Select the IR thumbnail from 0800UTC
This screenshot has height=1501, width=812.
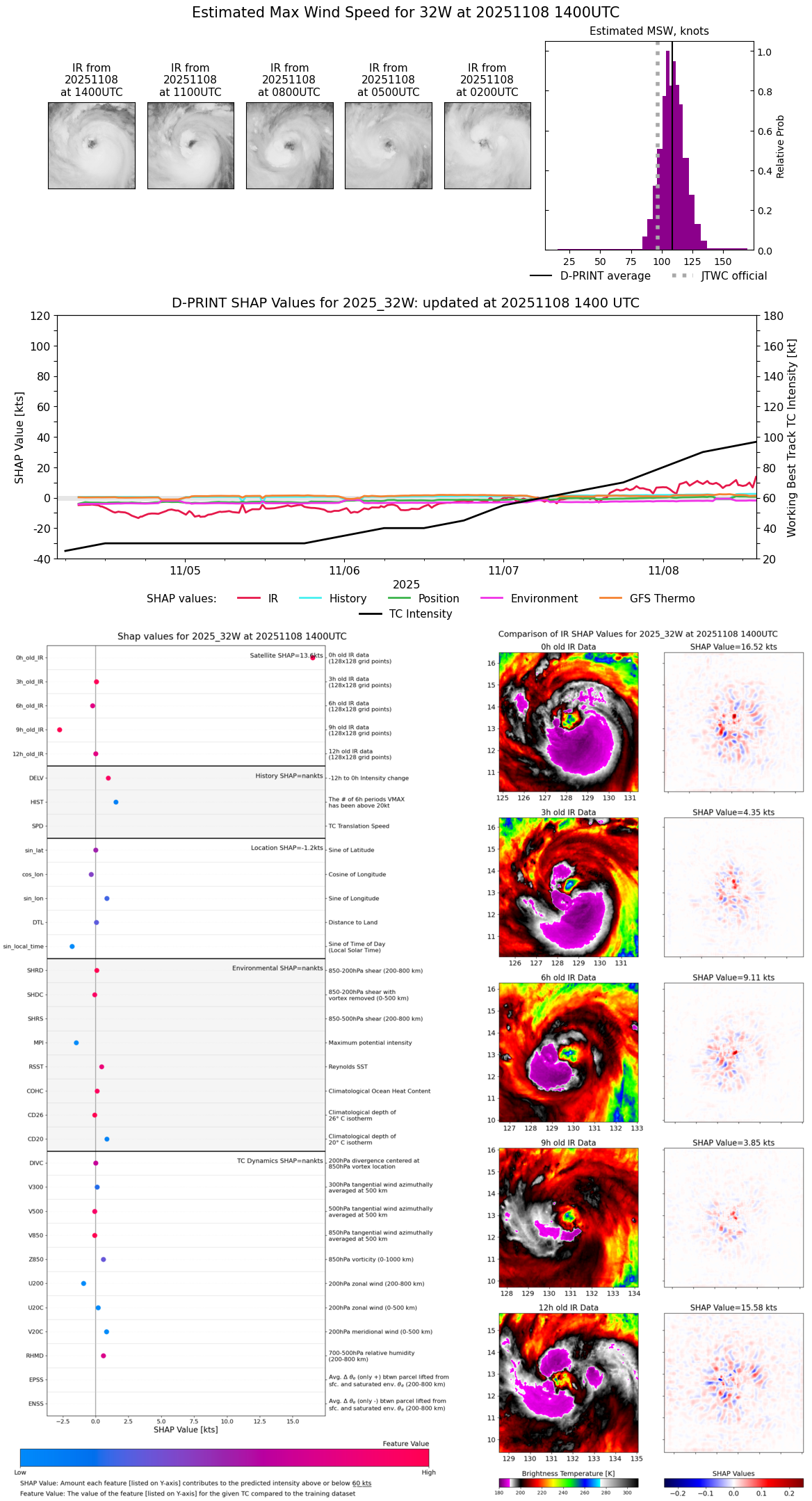[289, 145]
